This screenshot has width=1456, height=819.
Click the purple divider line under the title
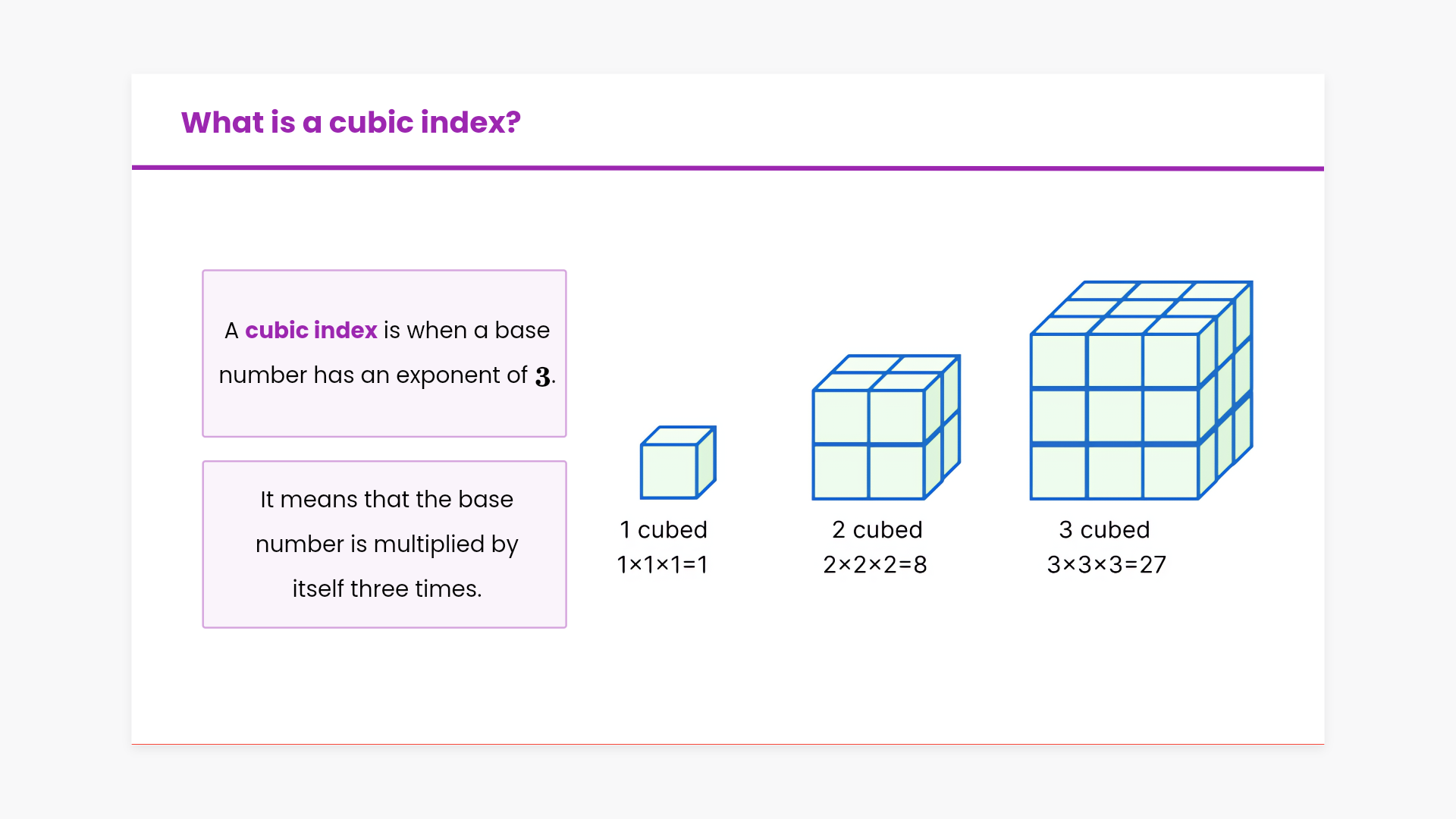coord(727,168)
